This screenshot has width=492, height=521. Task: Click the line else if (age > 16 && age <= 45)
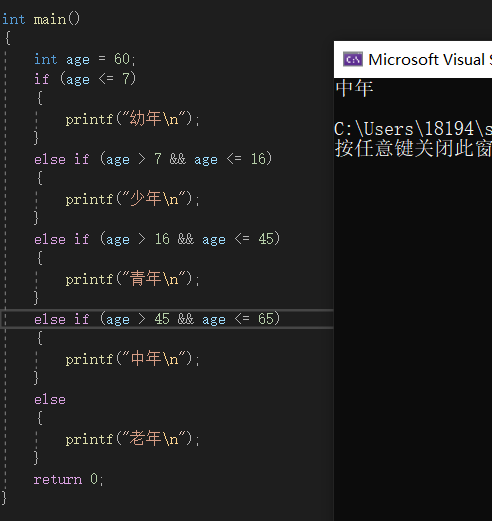157,239
